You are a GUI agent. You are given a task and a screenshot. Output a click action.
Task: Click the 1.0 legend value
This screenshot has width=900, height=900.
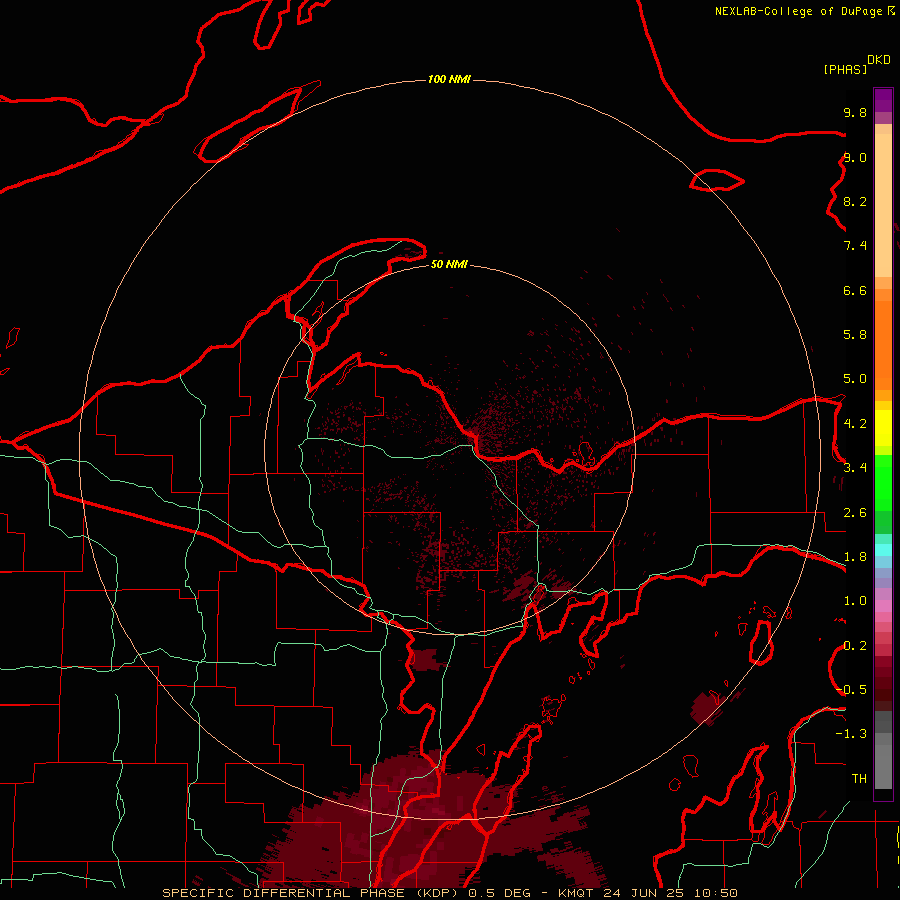point(855,601)
